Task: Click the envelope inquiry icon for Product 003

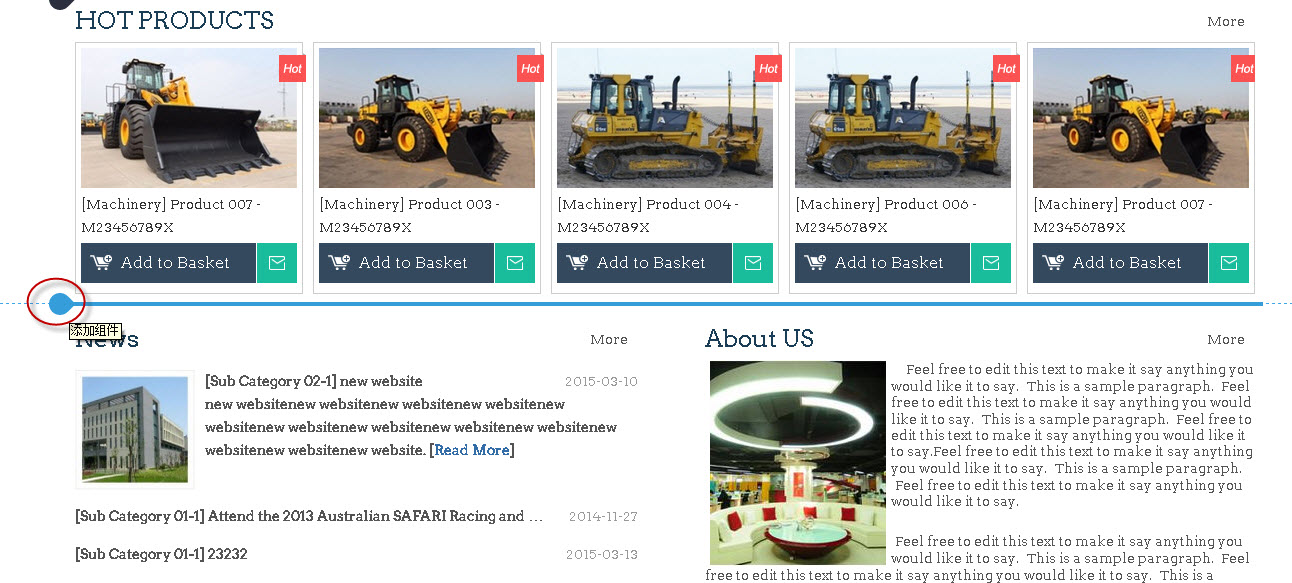Action: [x=515, y=263]
